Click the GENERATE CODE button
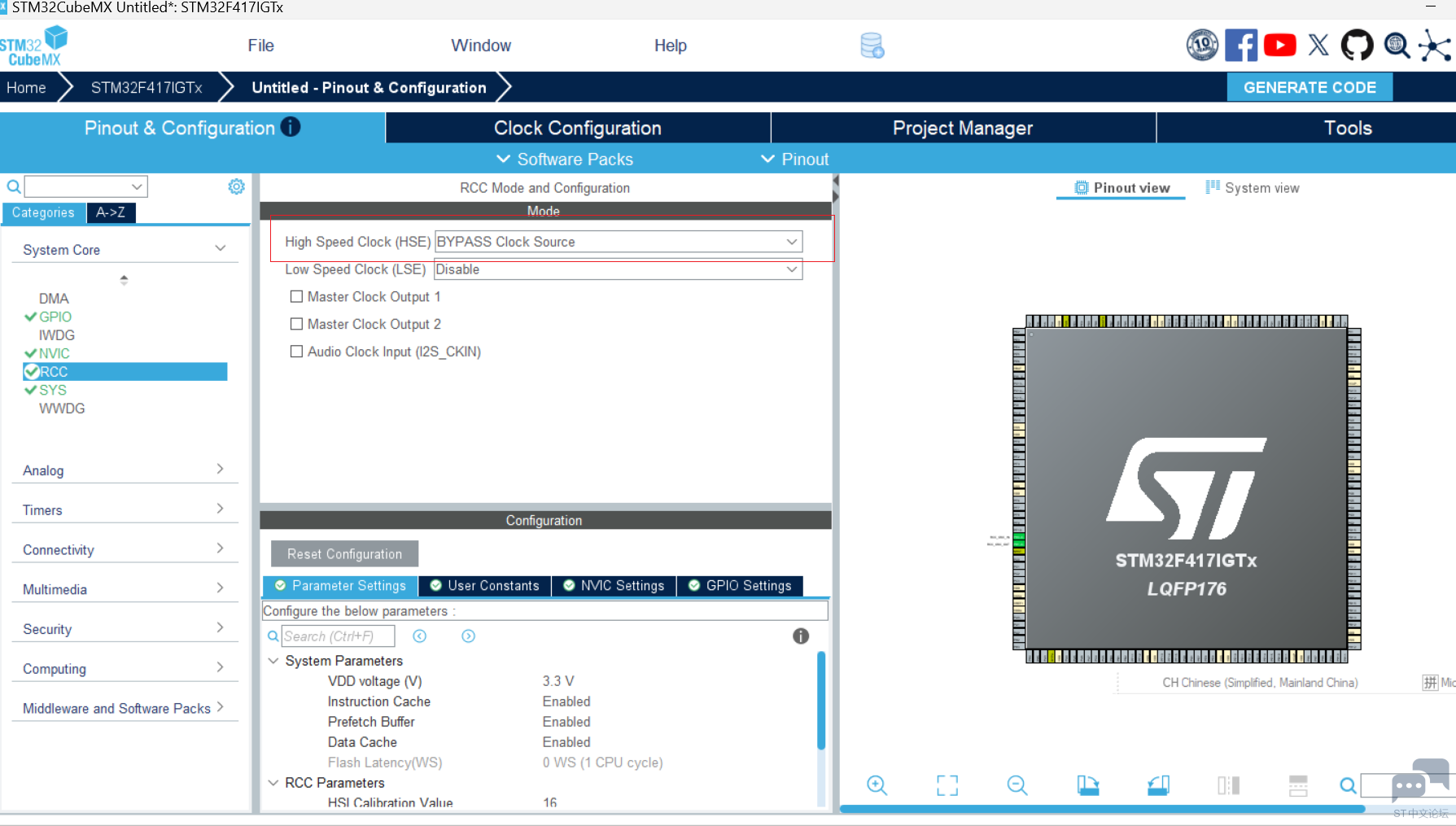The width and height of the screenshot is (1456, 826). 1310,87
